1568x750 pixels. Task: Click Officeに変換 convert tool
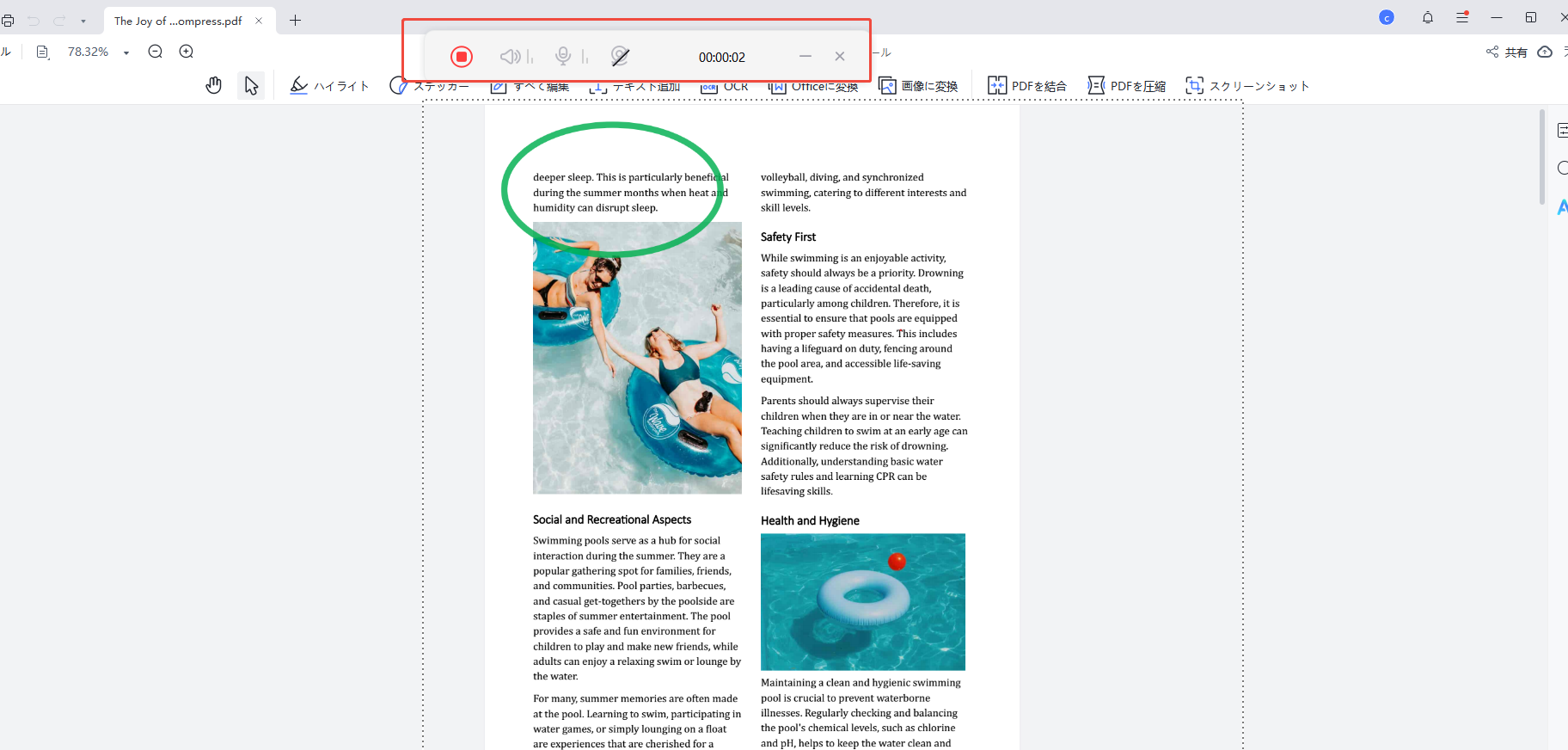[x=813, y=86]
